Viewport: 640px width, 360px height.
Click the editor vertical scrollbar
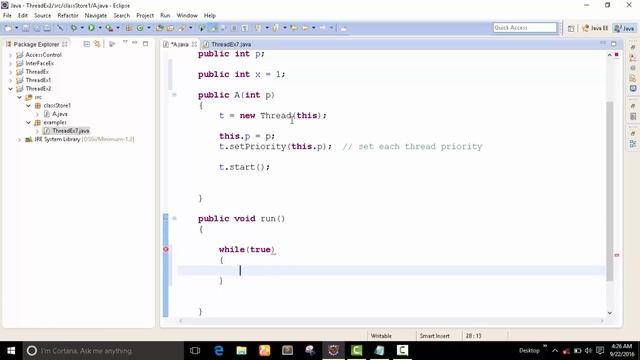pyautogui.click(x=610, y=191)
